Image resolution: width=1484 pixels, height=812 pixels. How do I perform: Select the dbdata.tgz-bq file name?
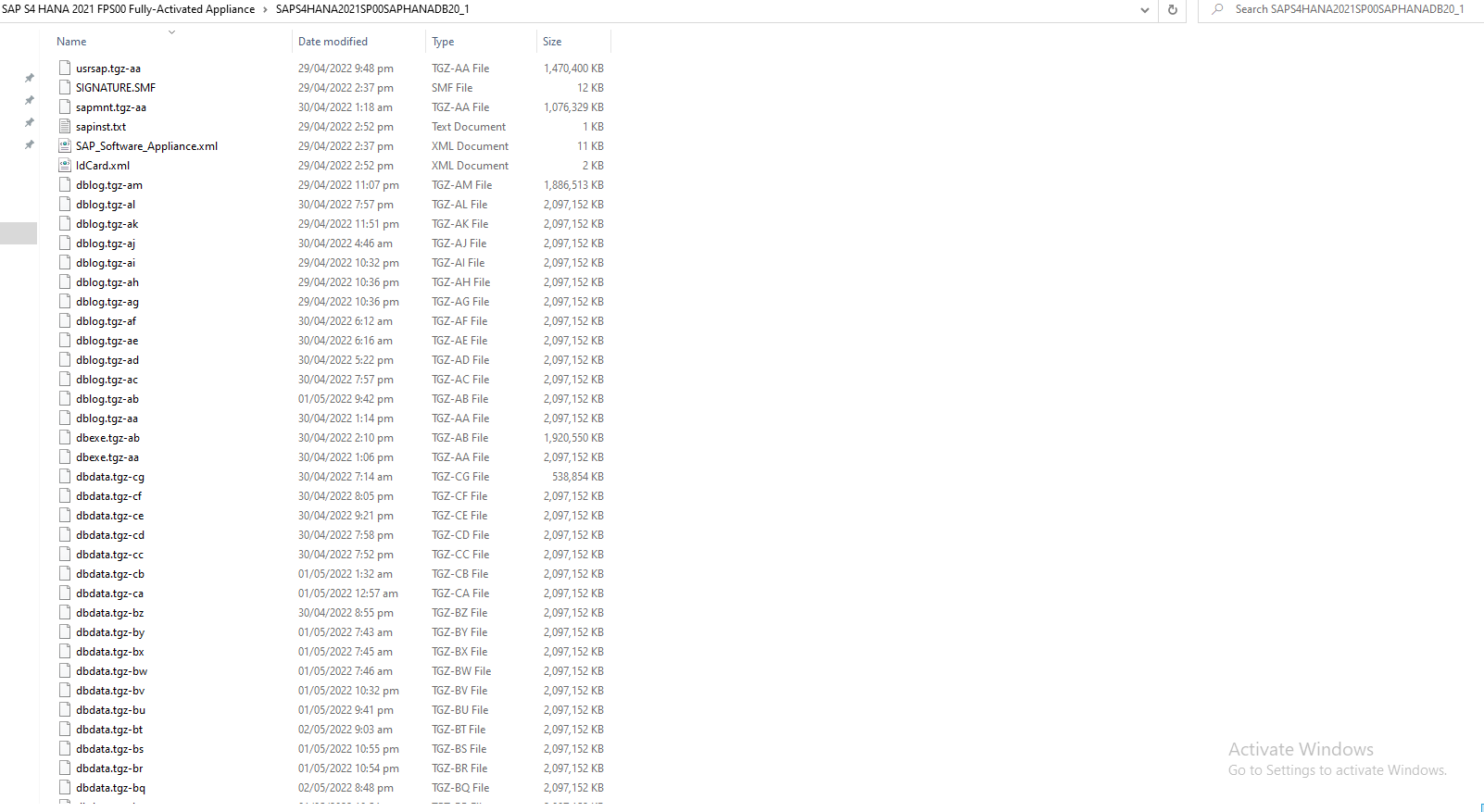coord(111,788)
